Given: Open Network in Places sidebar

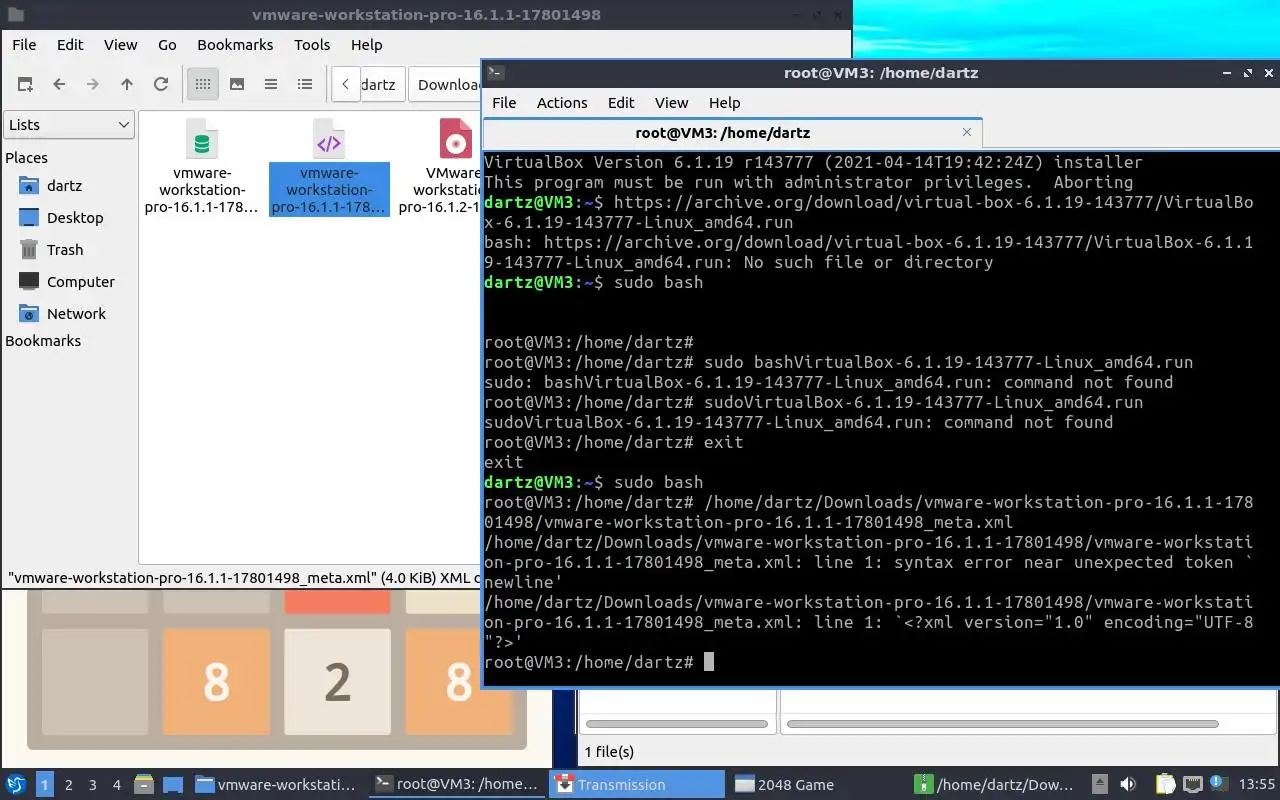Looking at the screenshot, I should 76,314.
